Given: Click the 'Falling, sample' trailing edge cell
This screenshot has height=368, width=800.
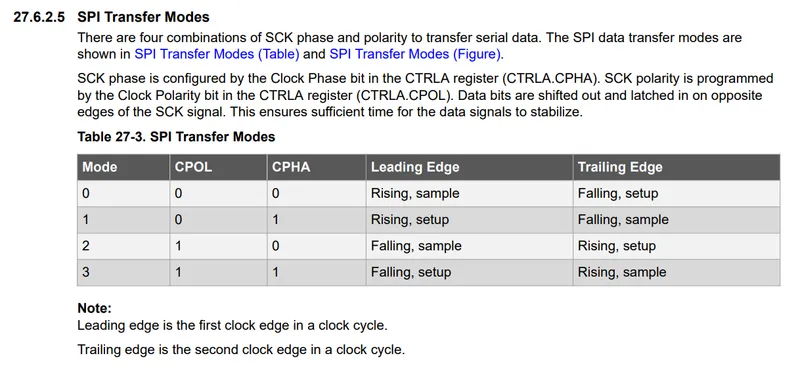Looking at the screenshot, I should (x=677, y=219).
